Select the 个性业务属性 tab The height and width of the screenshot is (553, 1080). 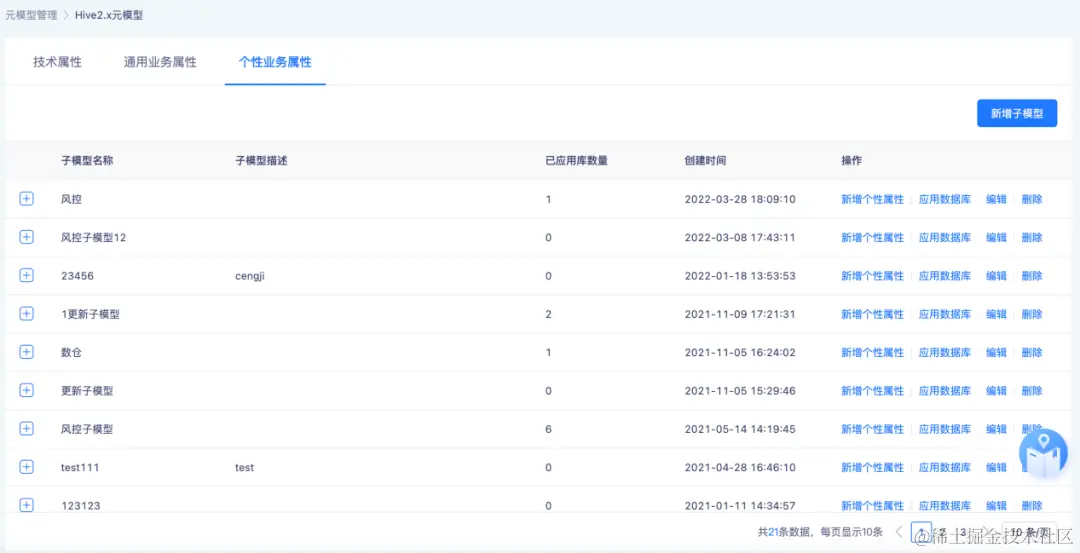(275, 62)
